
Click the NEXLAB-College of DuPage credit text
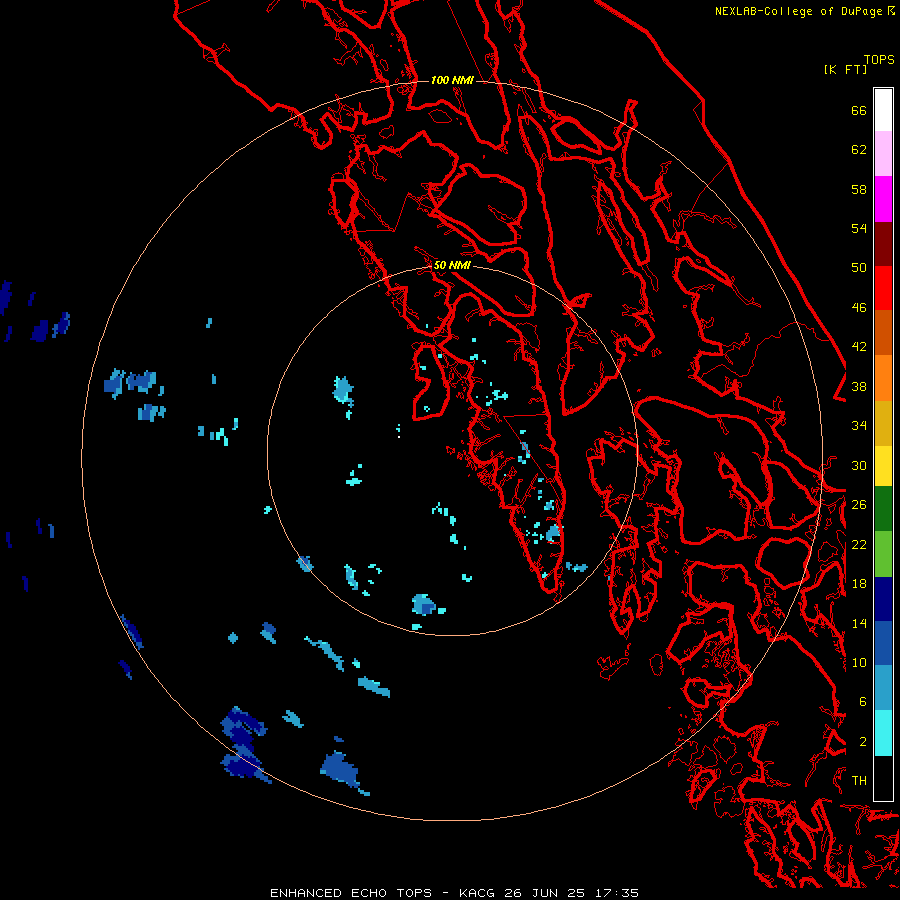798,11
